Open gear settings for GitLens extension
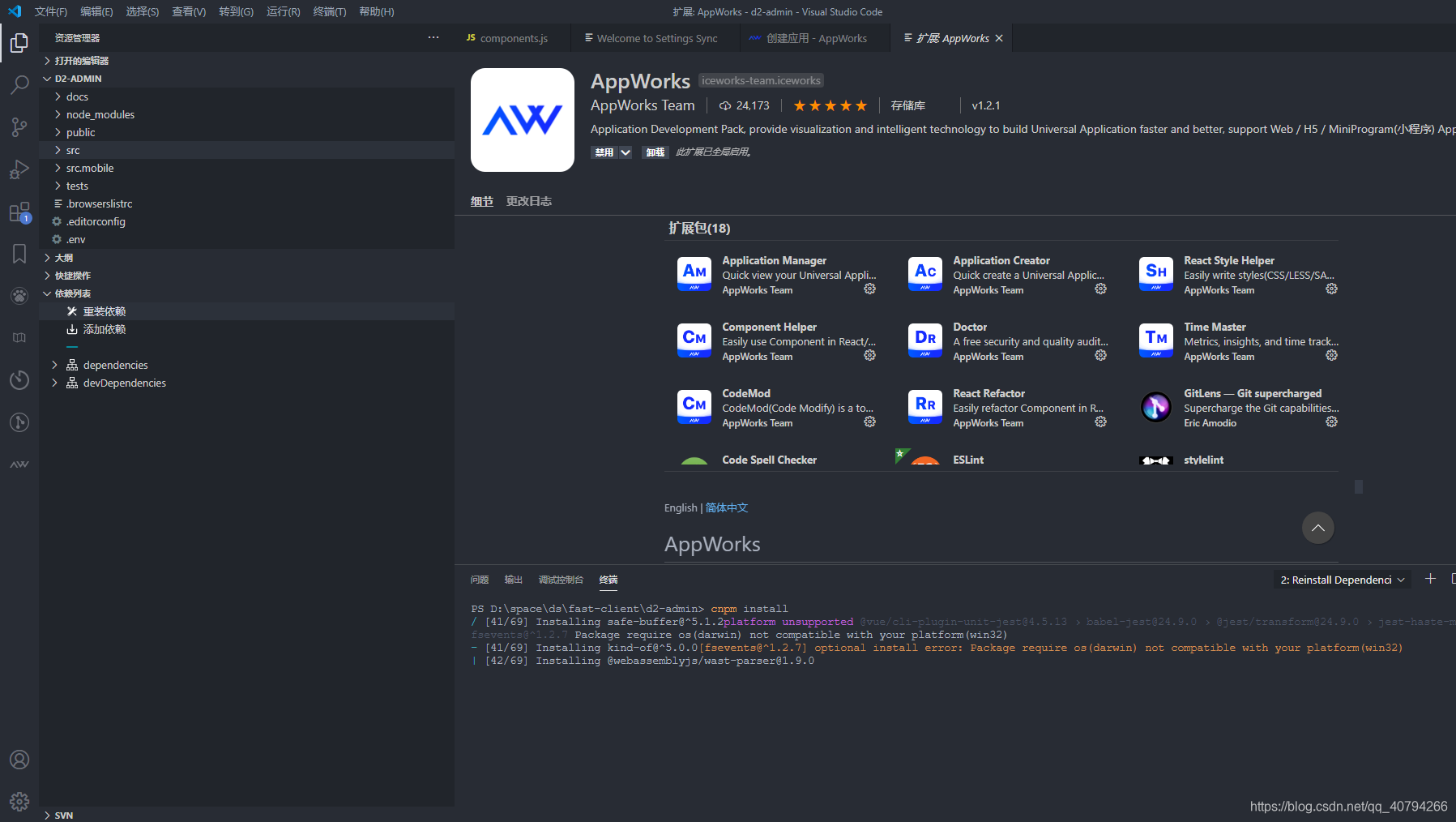This screenshot has height=822, width=1456. click(1331, 422)
